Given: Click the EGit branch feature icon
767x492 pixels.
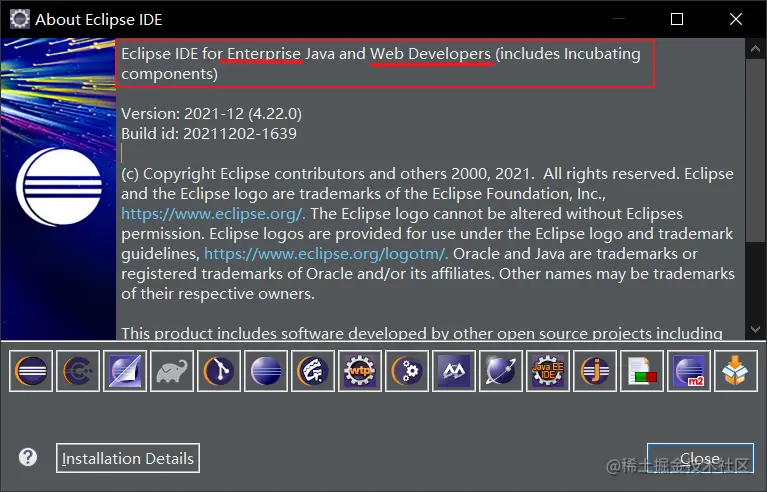Looking at the screenshot, I should [219, 371].
